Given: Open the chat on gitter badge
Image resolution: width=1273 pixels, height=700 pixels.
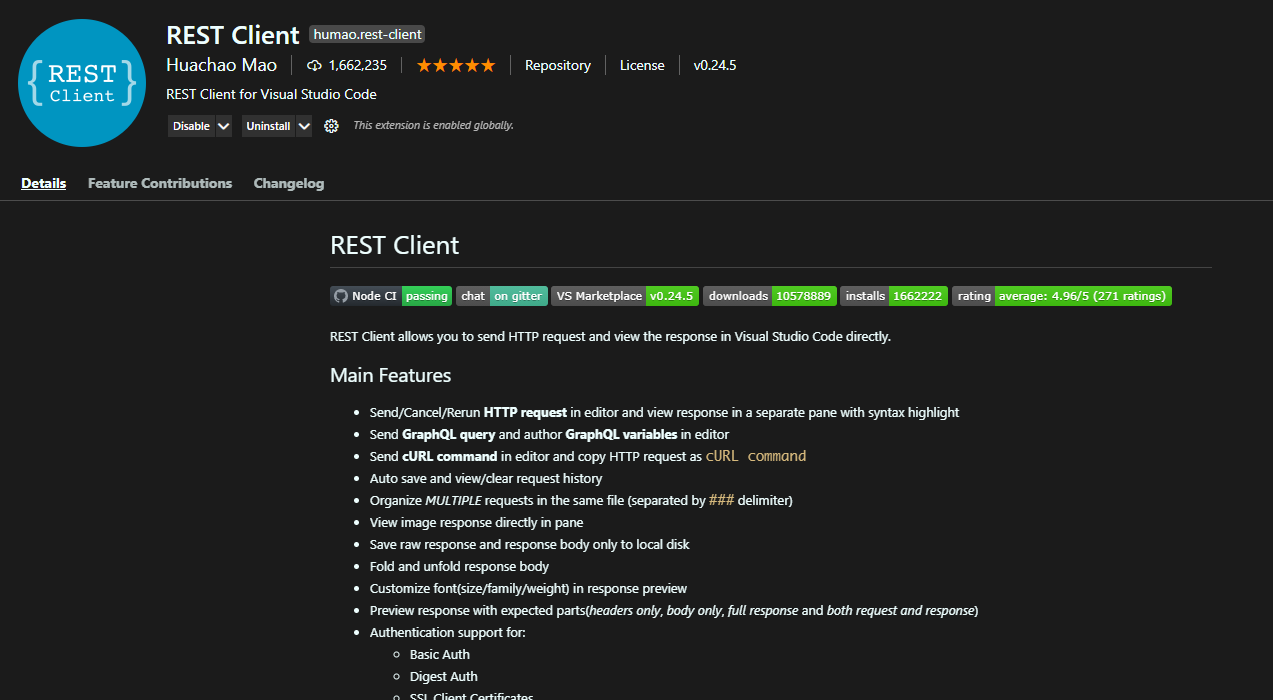Looking at the screenshot, I should (x=502, y=296).
